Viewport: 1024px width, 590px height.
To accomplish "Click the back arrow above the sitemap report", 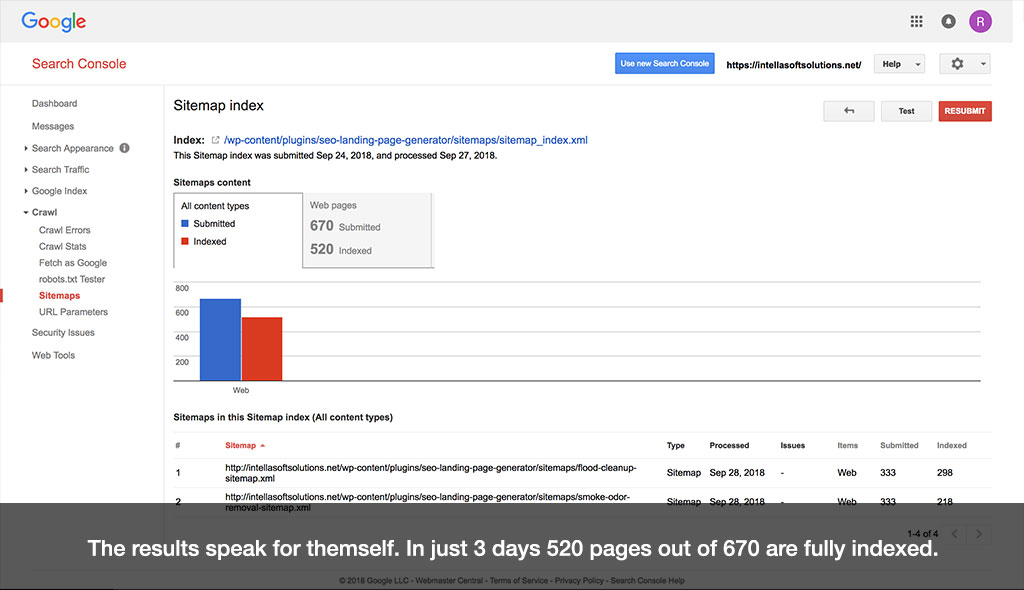I will click(x=848, y=110).
